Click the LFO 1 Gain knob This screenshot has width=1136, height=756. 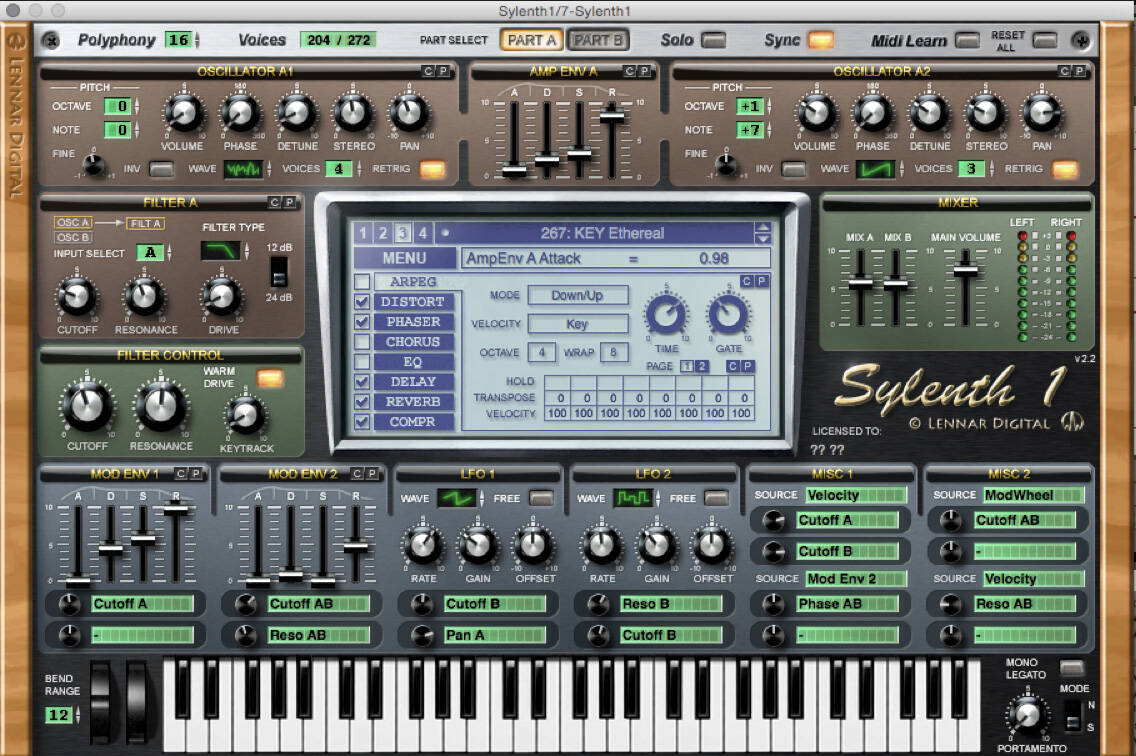click(478, 546)
